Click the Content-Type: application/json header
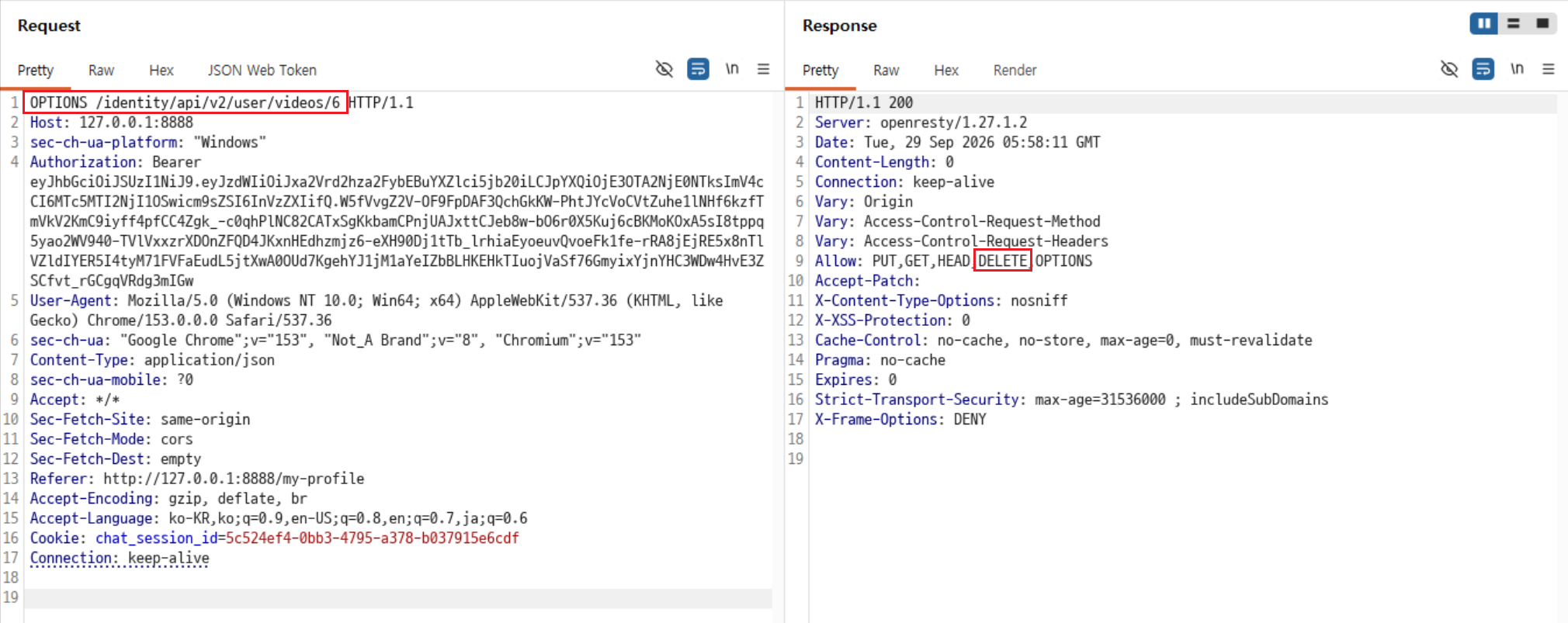The width and height of the screenshot is (1568, 623). (152, 360)
